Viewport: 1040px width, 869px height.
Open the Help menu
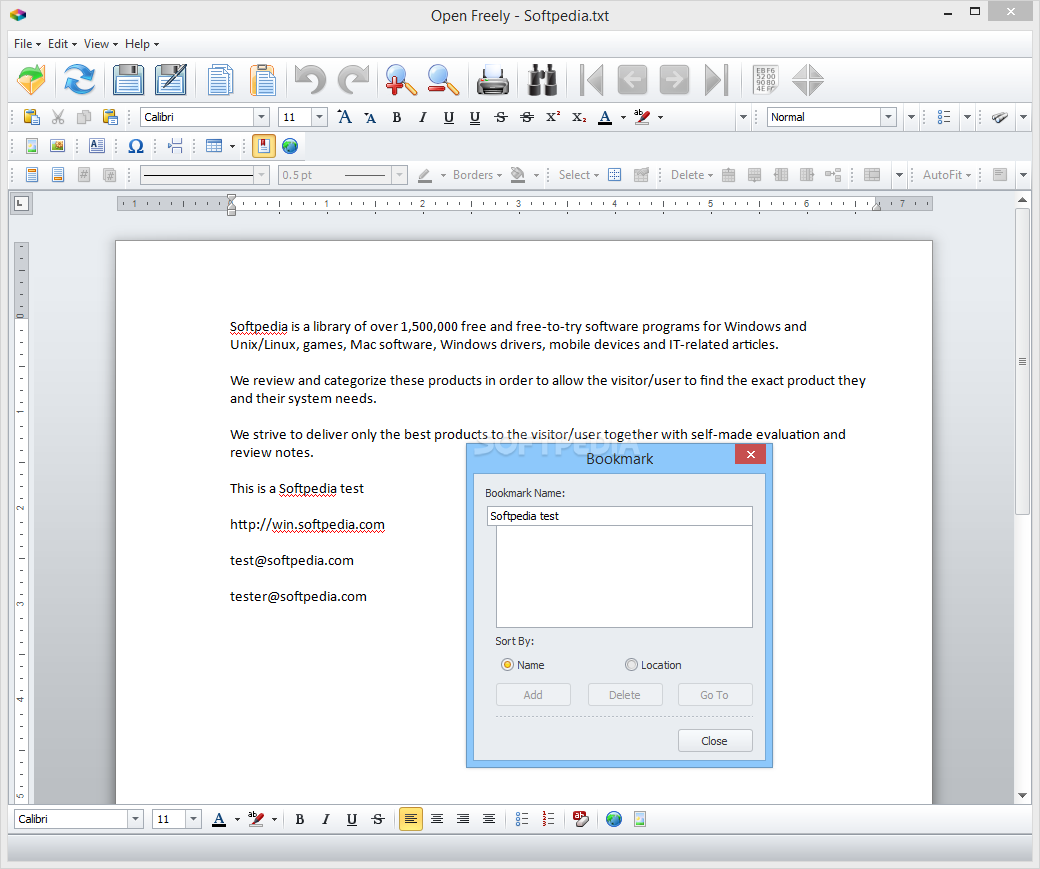click(x=142, y=44)
